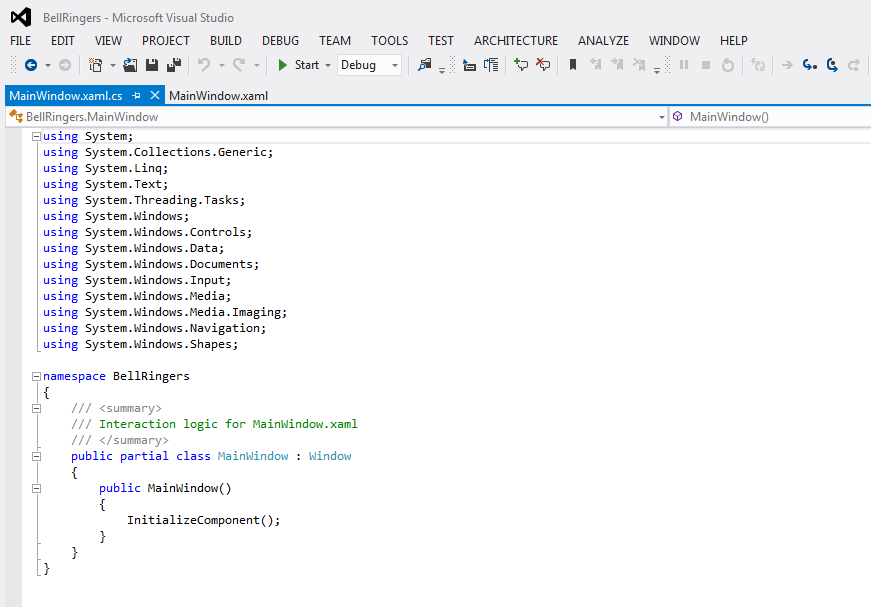
Task: Open the BUILD menu
Action: 226,41
